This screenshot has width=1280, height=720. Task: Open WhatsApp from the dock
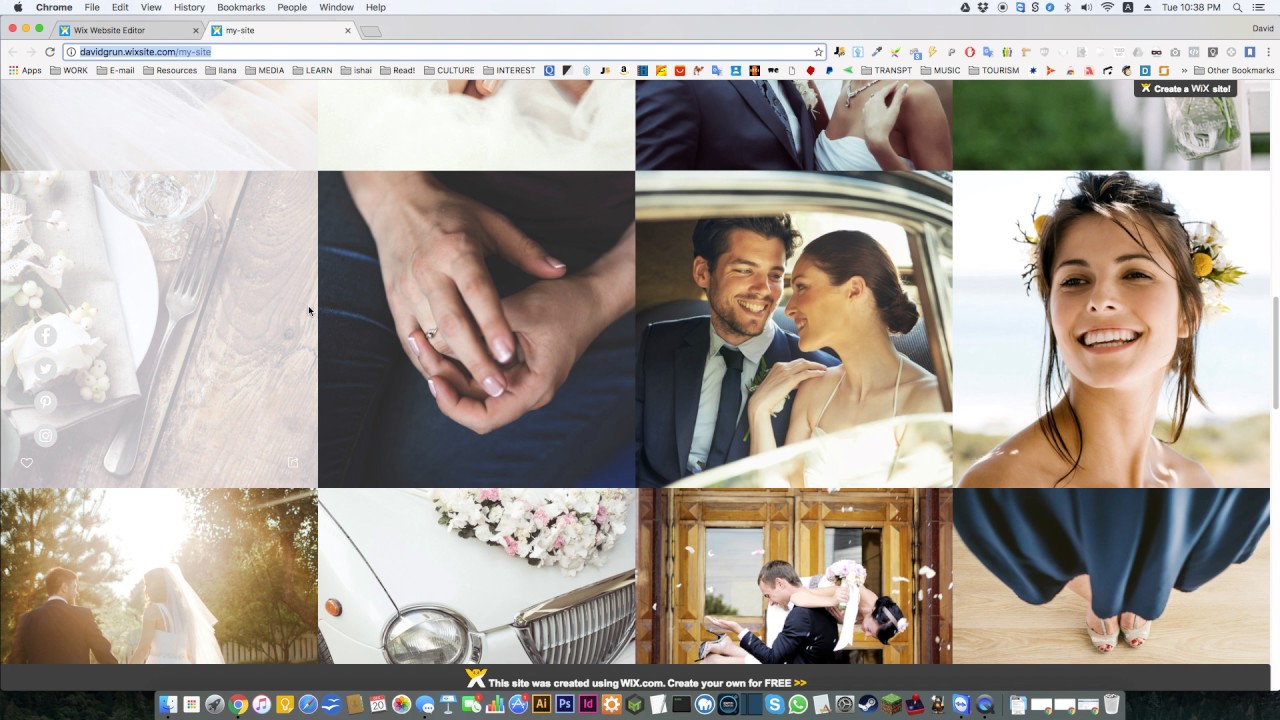pyautogui.click(x=798, y=705)
